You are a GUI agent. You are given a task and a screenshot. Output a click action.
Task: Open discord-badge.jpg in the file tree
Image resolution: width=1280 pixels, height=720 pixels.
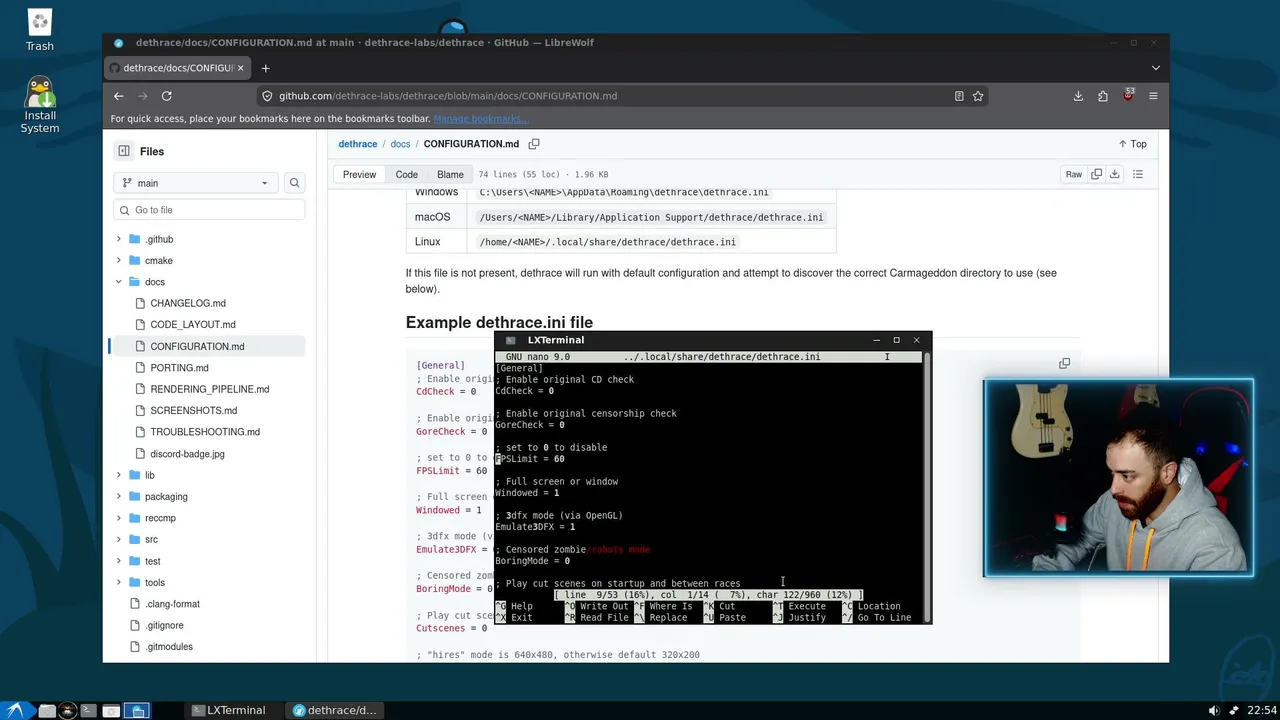pyautogui.click(x=187, y=454)
